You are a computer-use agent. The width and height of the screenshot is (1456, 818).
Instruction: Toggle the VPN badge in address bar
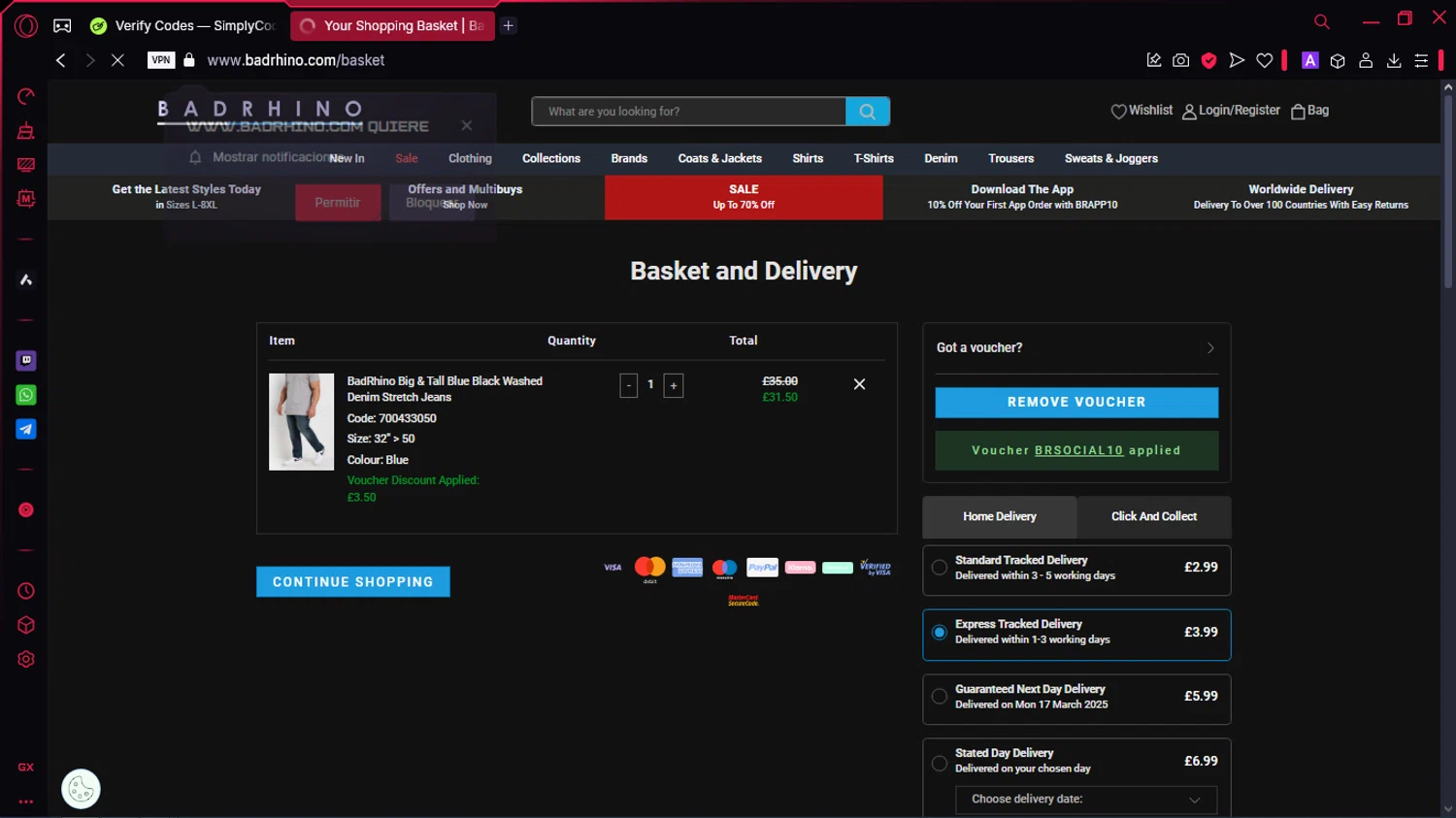[x=161, y=60]
